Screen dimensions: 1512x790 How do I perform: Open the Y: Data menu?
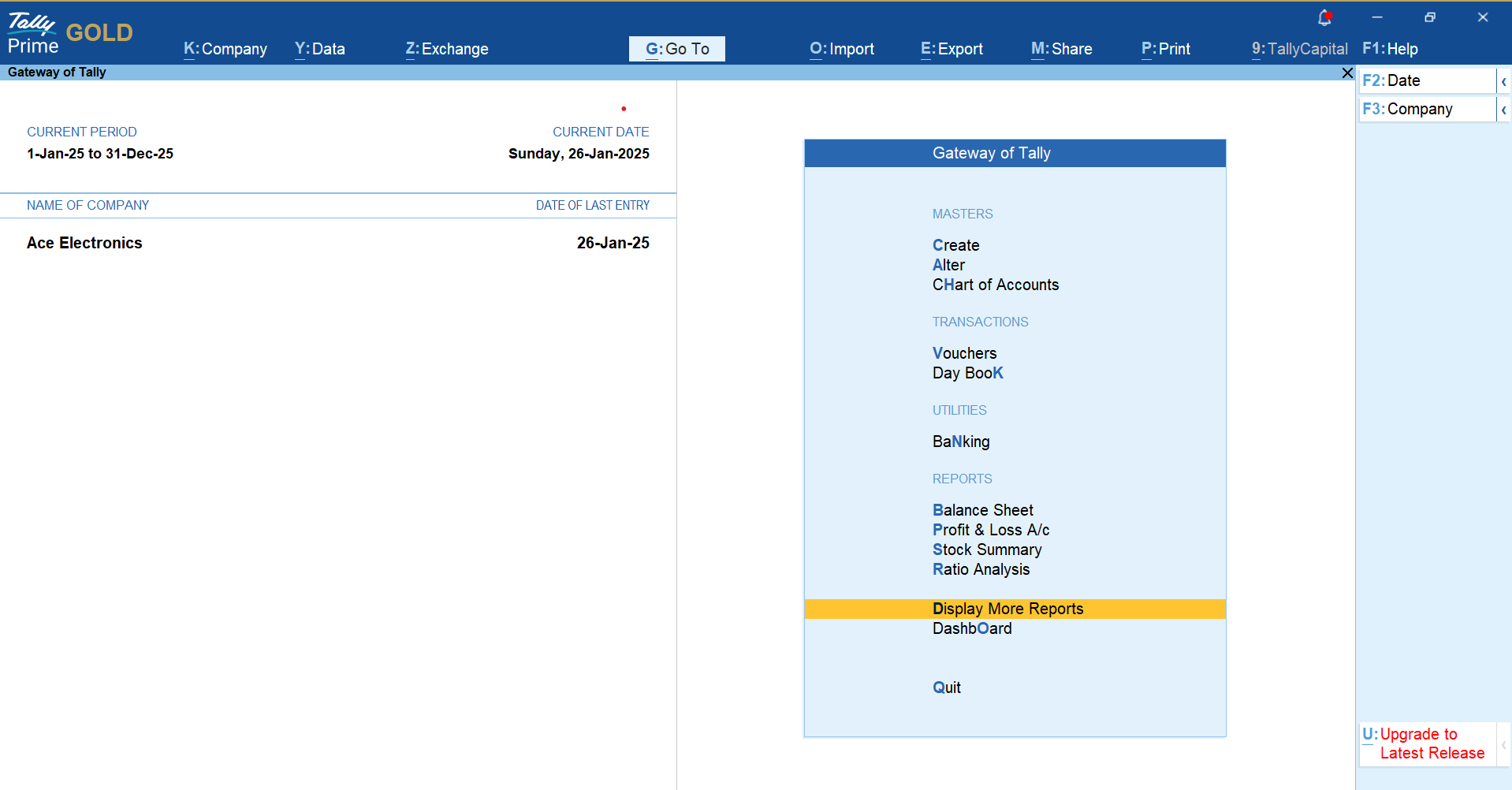point(320,49)
